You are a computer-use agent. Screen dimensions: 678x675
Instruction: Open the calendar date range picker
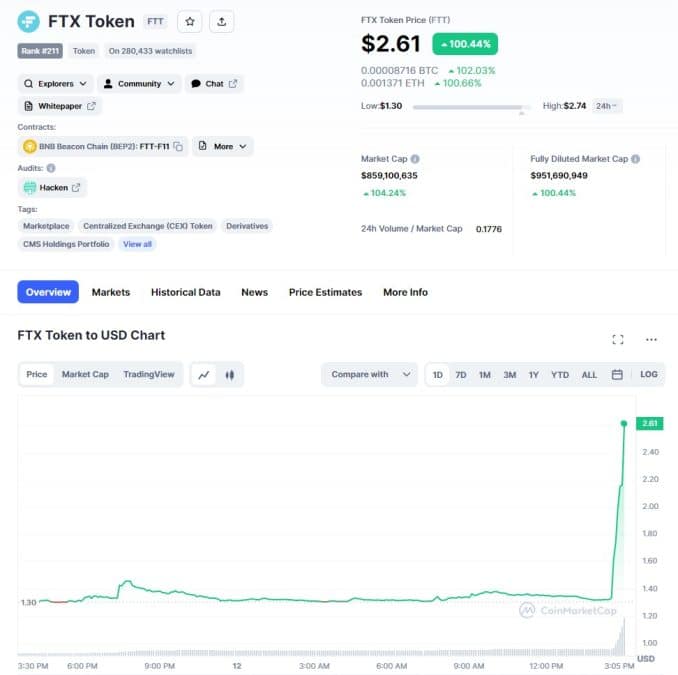point(617,374)
